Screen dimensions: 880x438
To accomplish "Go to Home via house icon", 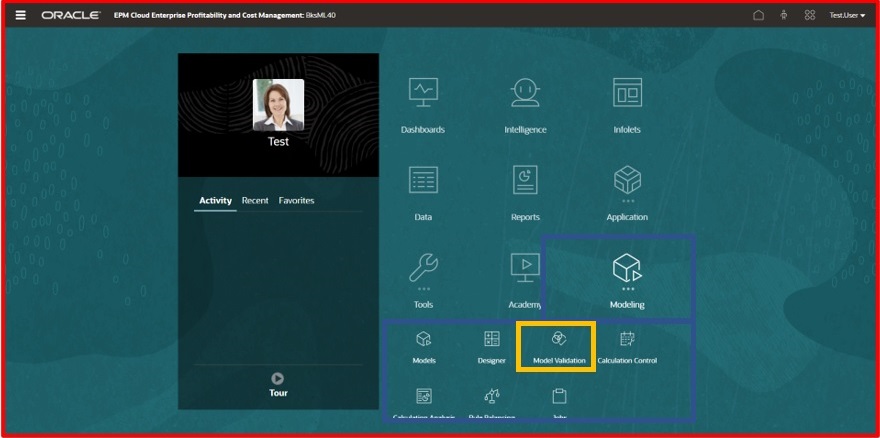I will tap(758, 15).
